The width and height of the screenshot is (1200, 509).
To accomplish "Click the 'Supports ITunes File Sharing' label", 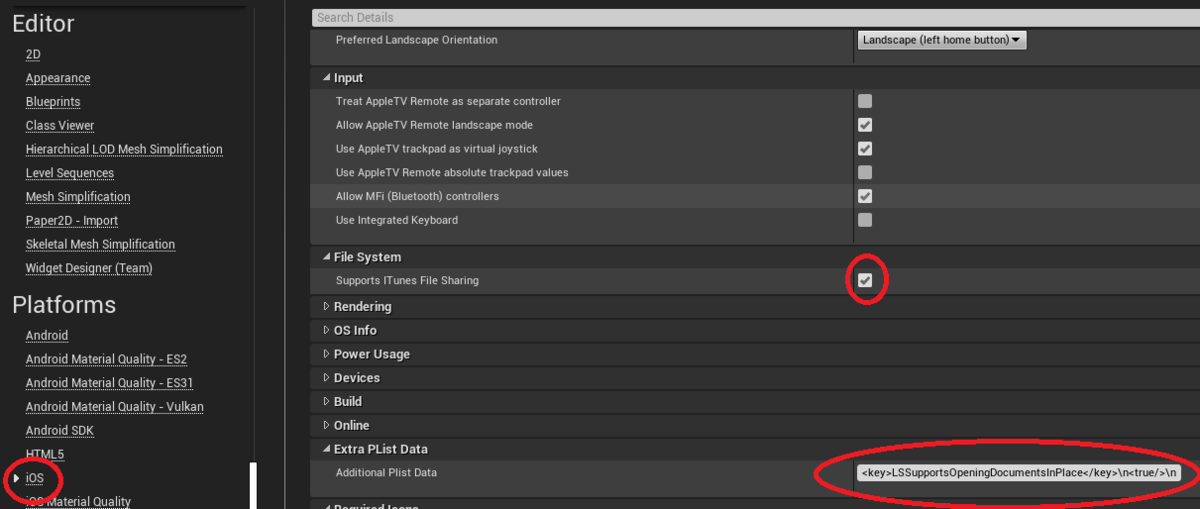I will coord(407,280).
